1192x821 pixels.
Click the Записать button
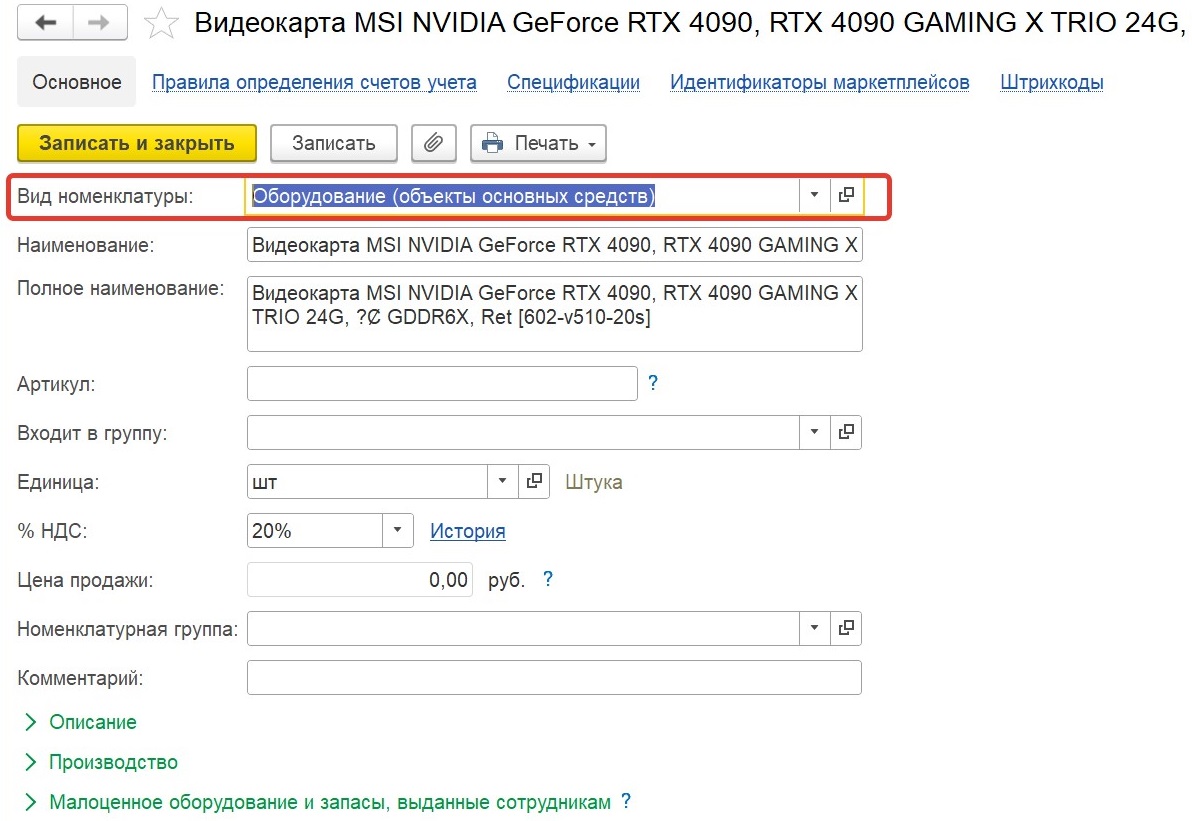[x=334, y=143]
